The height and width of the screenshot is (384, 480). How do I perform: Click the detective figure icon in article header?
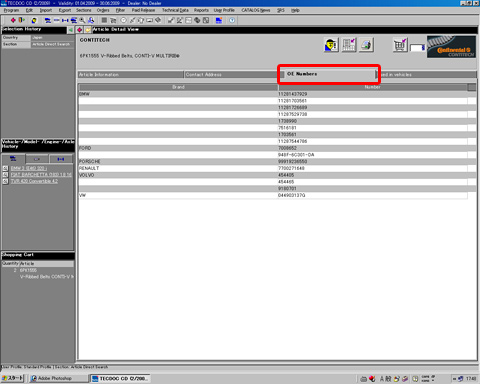pos(331,45)
